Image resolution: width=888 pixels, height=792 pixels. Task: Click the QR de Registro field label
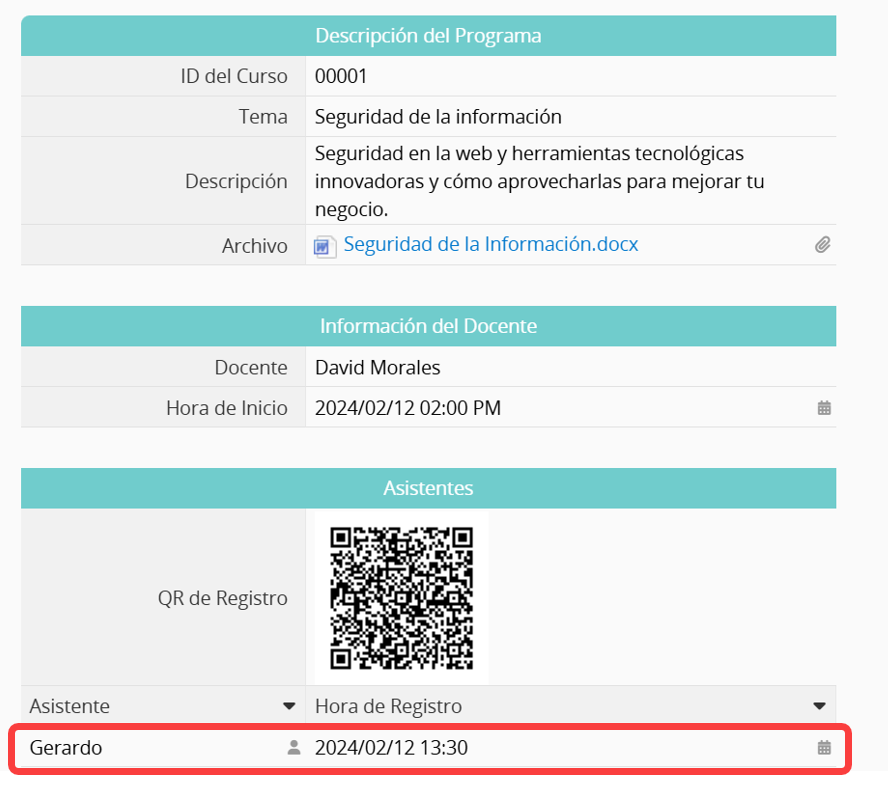click(222, 598)
